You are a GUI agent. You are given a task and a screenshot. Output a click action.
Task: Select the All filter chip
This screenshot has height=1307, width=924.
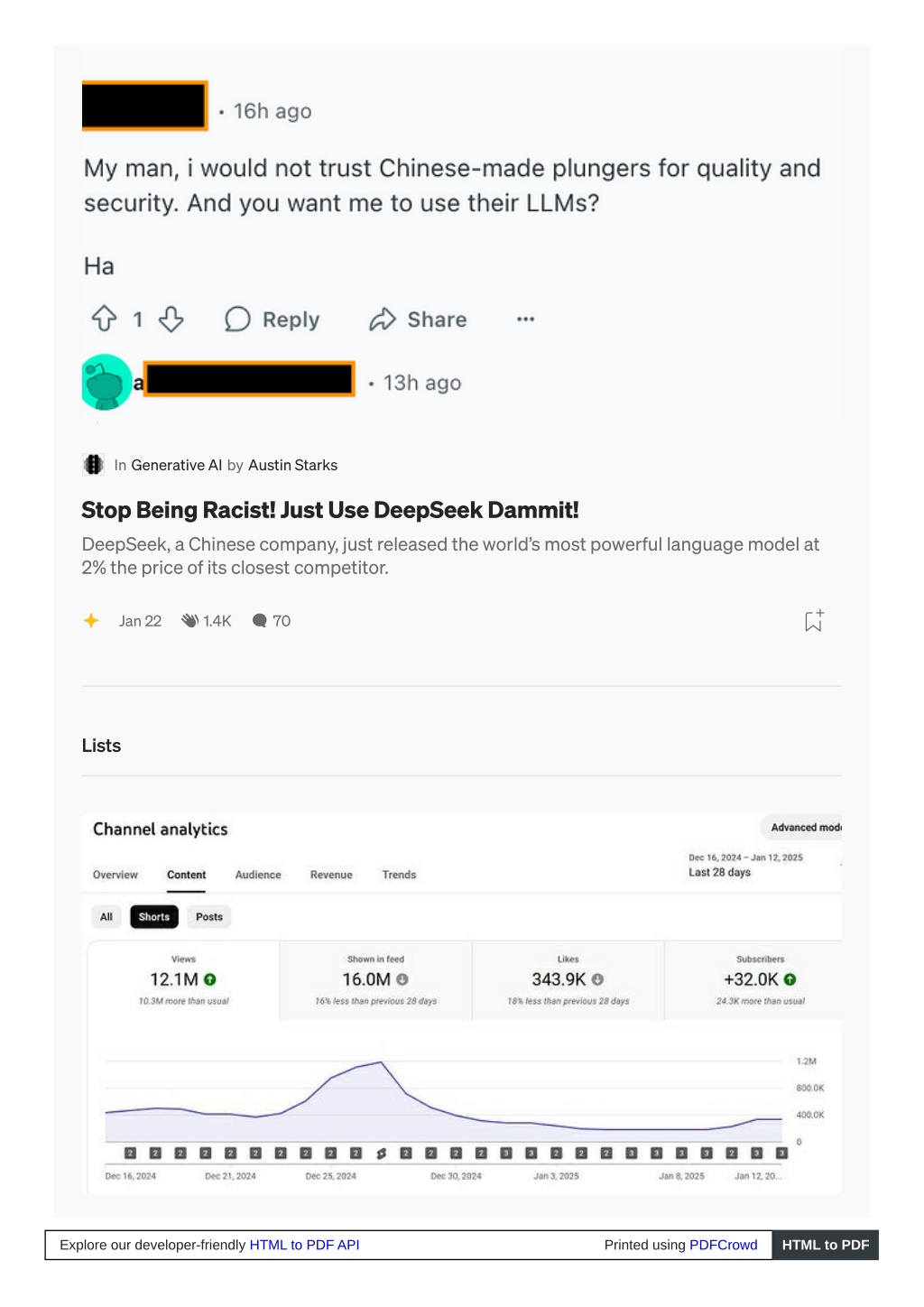point(106,916)
